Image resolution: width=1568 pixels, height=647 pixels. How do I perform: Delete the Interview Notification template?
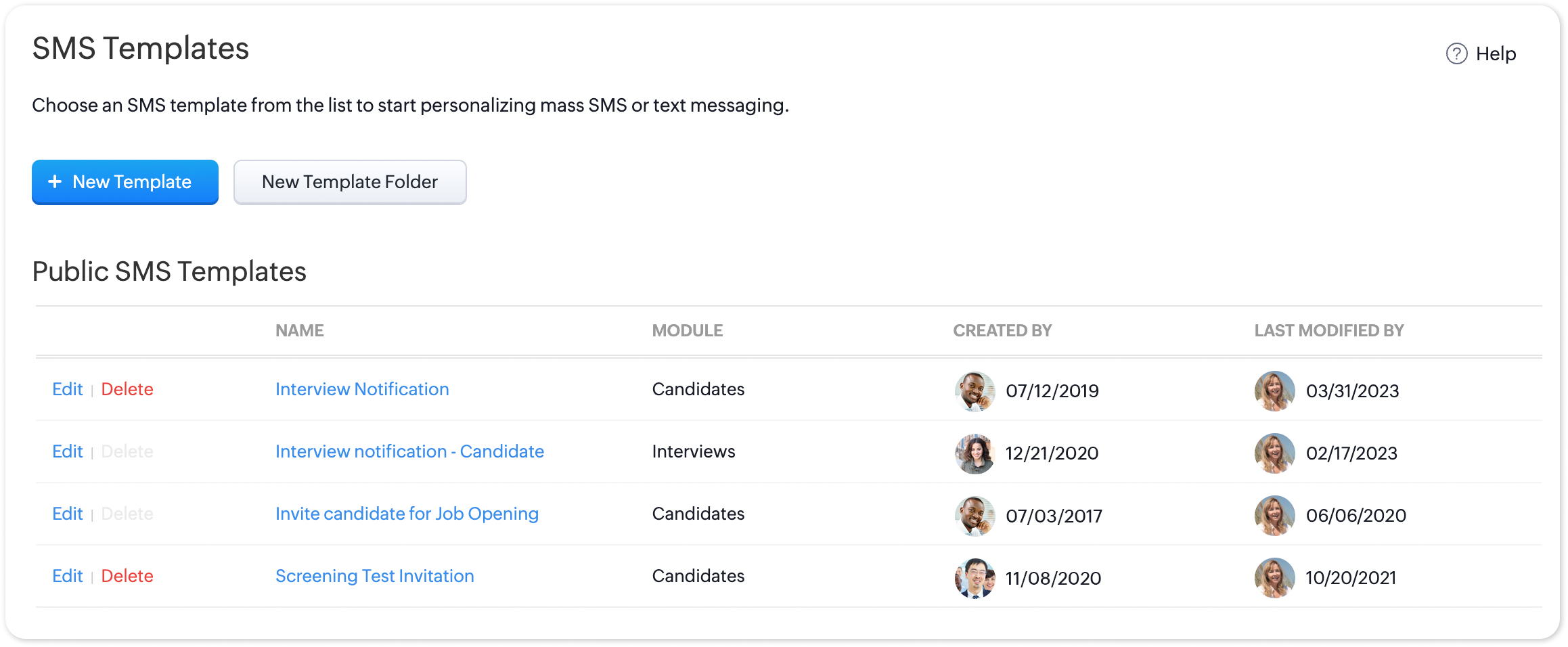[127, 389]
